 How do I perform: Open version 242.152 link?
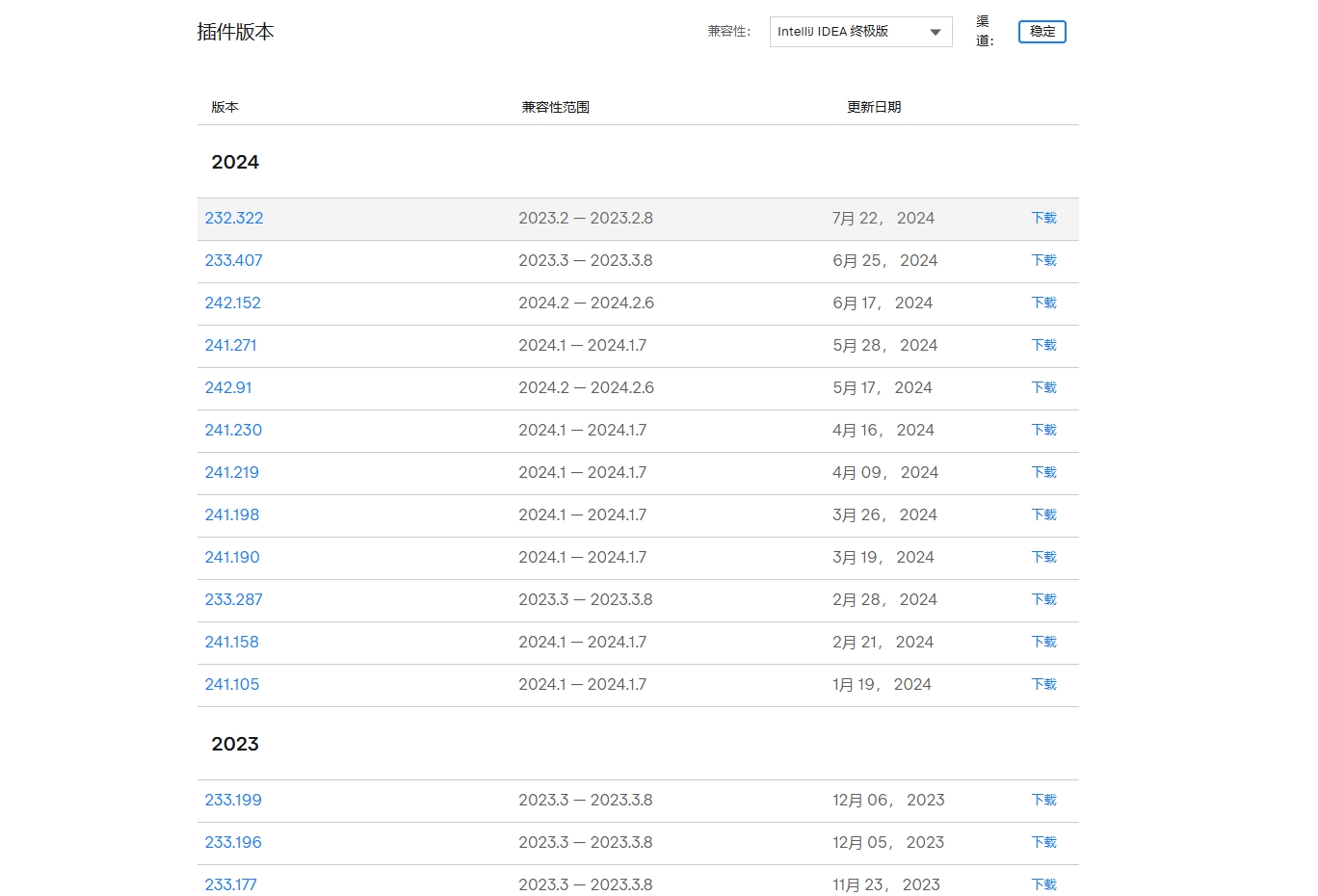click(x=233, y=303)
